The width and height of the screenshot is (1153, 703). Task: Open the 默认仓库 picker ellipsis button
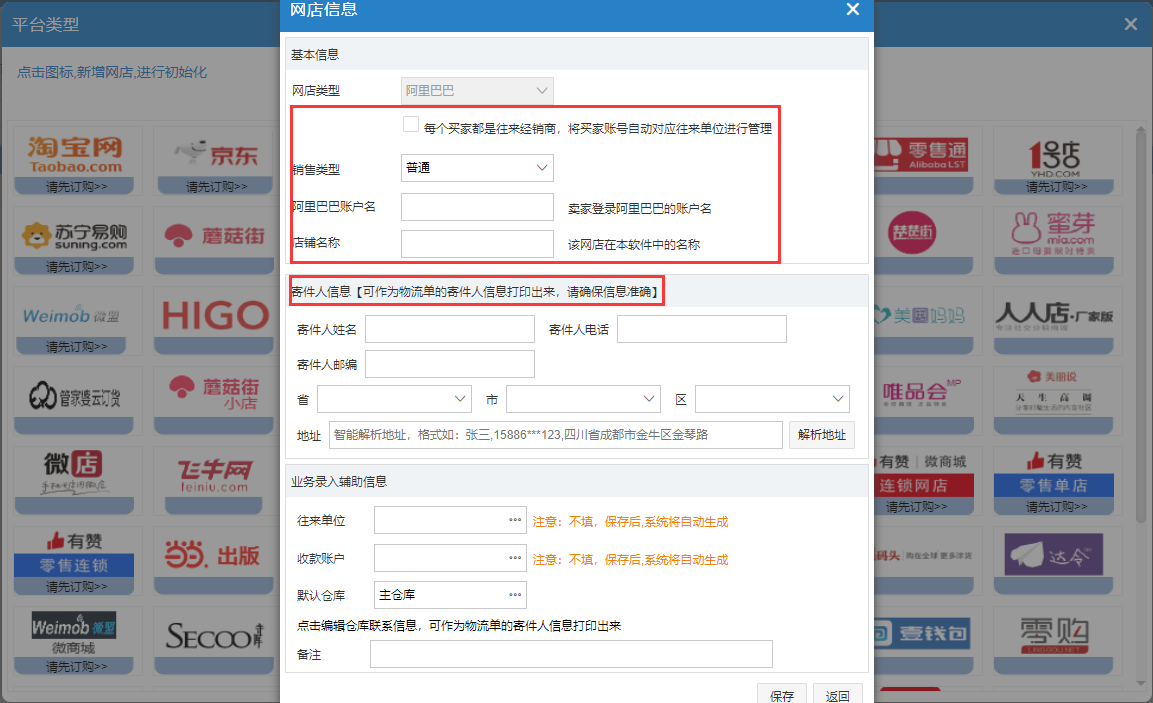515,595
